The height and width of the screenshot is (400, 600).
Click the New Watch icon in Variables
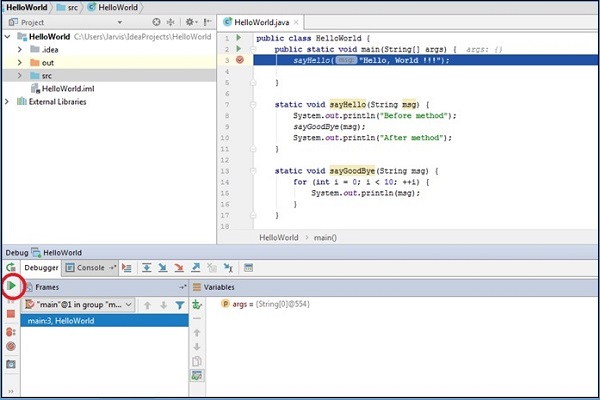click(x=197, y=303)
